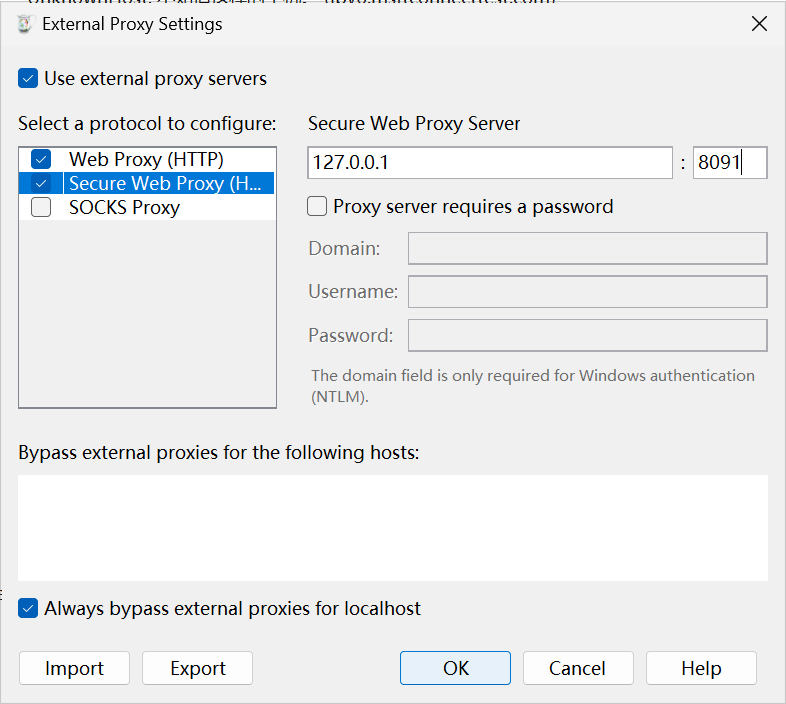Close the External Proxy Settings dialog

(x=759, y=24)
